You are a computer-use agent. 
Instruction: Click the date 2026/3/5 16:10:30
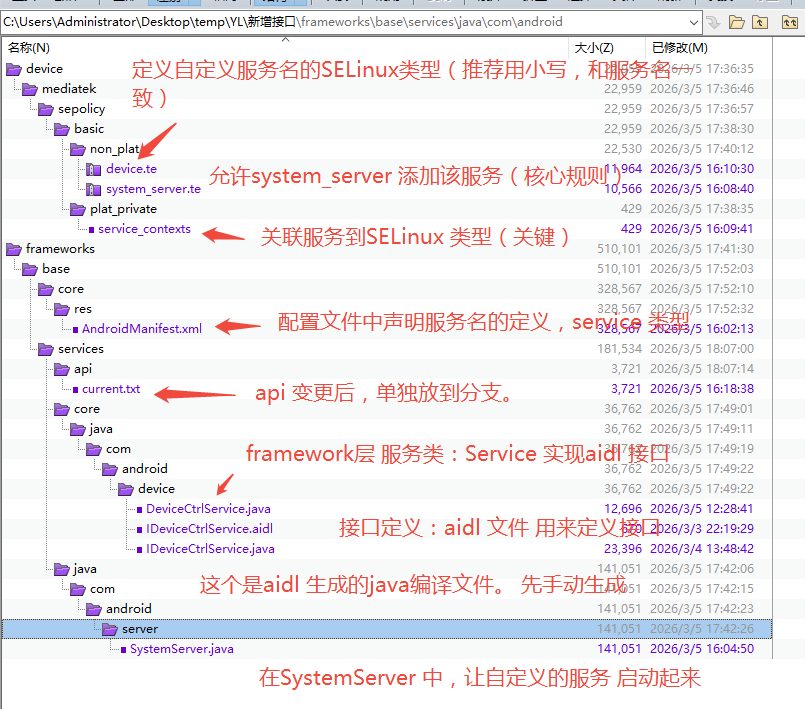click(x=702, y=169)
